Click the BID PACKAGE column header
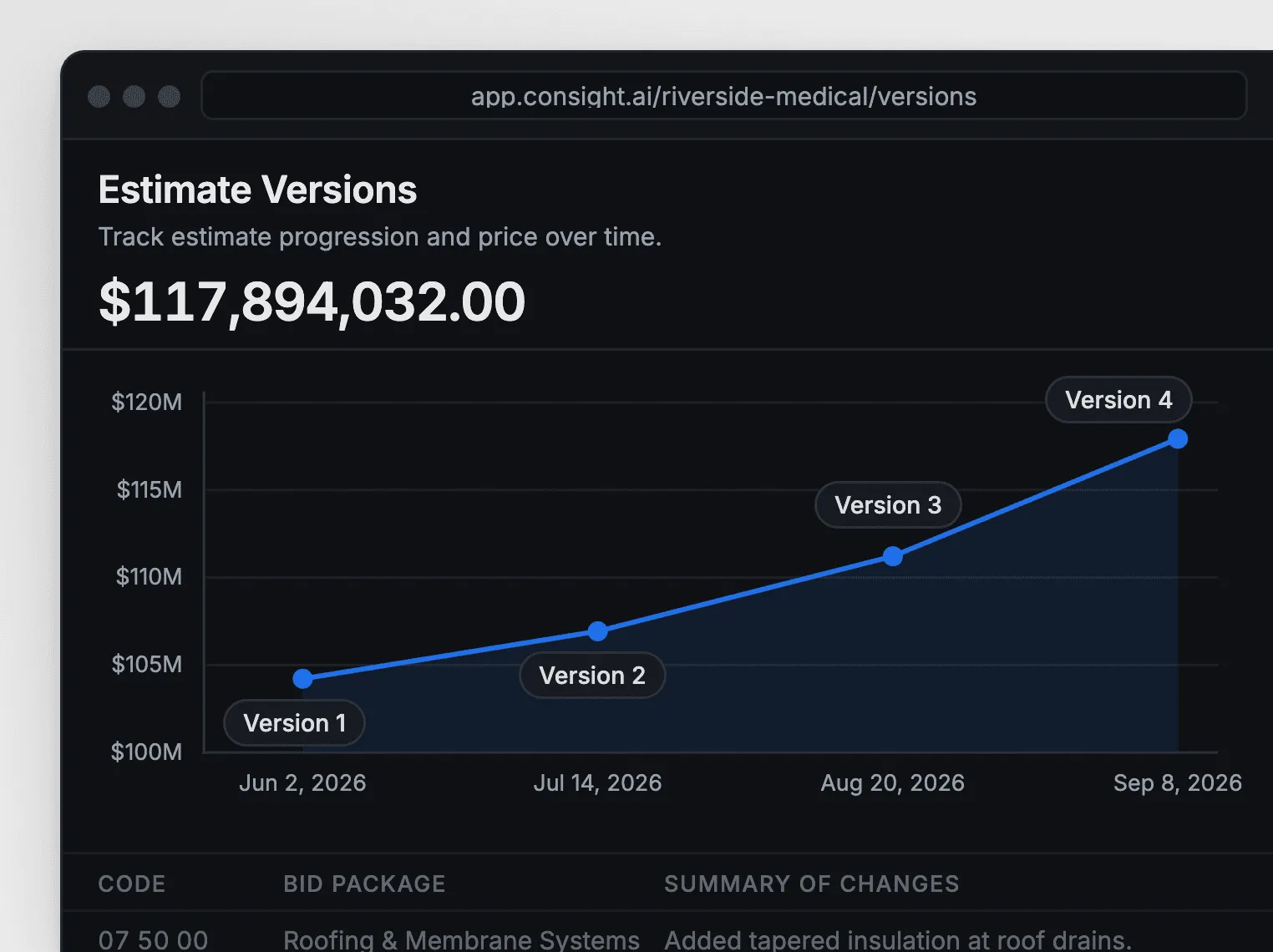This screenshot has width=1273, height=952. click(364, 884)
